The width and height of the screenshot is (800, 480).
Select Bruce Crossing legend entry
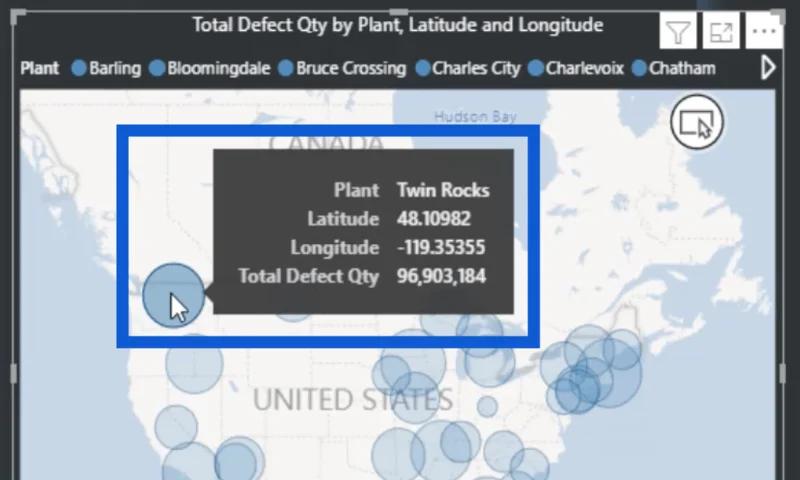[x=342, y=68]
